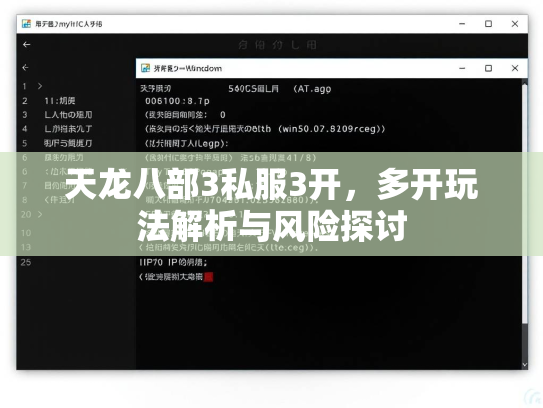Image resolution: width=543 pixels, height=408 pixels.
Task: Click the red cursor block at last line
Action: [208, 277]
